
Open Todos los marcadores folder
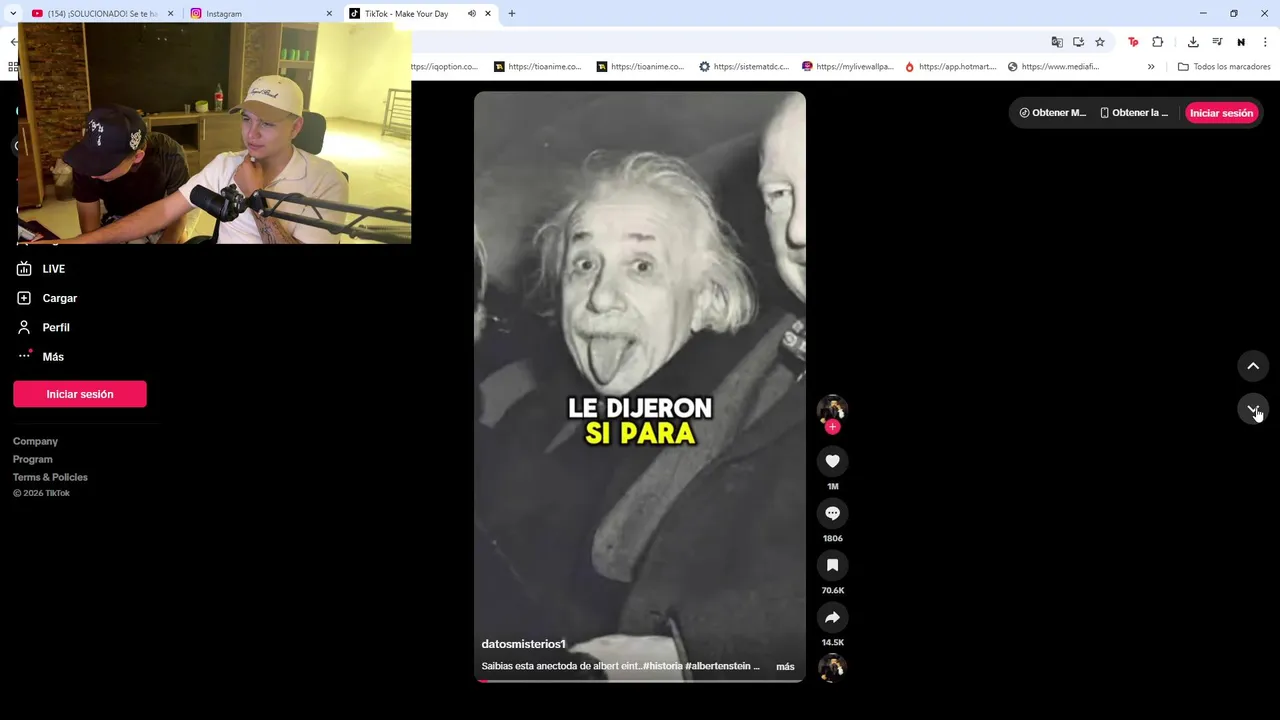pyautogui.click(x=1224, y=67)
